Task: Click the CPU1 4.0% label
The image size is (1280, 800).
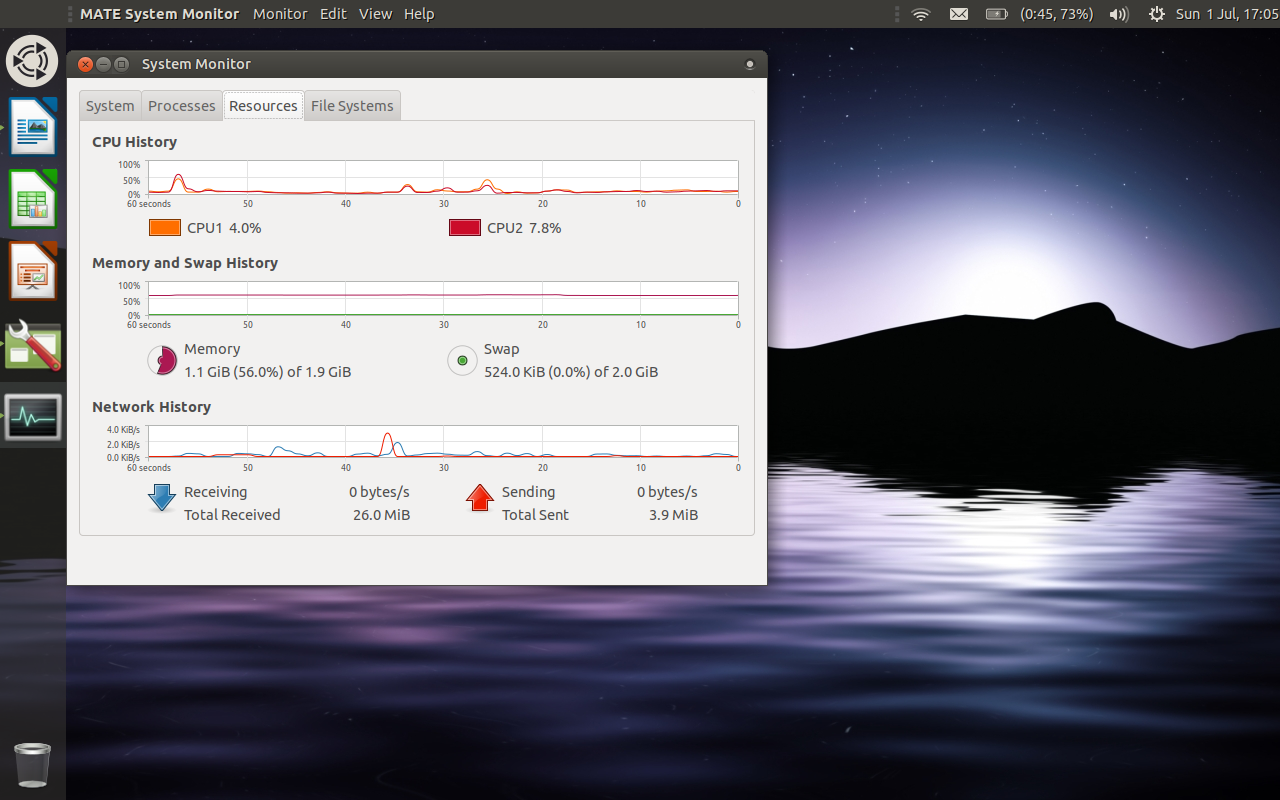Action: pos(224,228)
